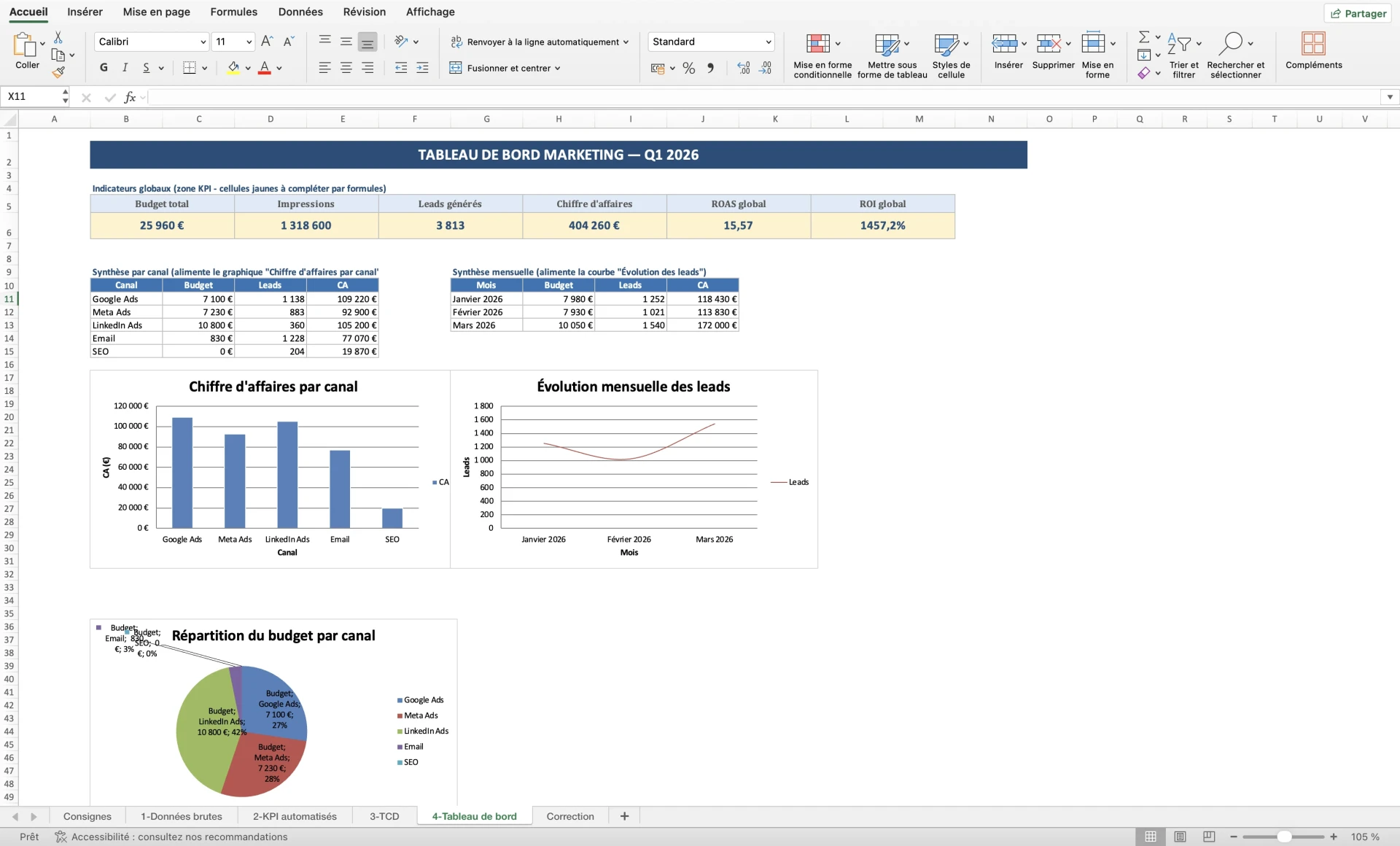The width and height of the screenshot is (1400, 846).
Task: Switch to the 3-TCD sheet
Action: pyautogui.click(x=384, y=816)
